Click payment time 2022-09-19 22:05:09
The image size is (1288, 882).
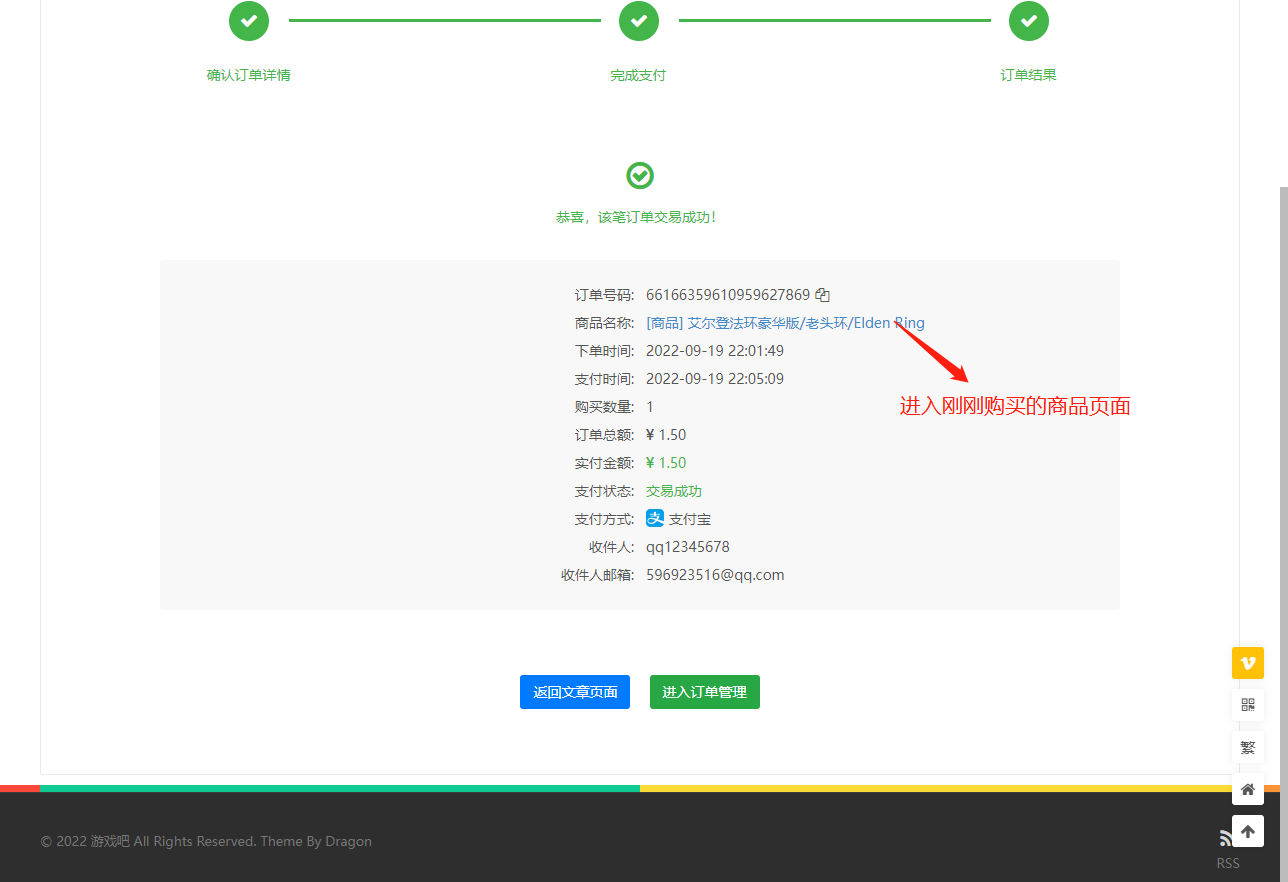[715, 379]
